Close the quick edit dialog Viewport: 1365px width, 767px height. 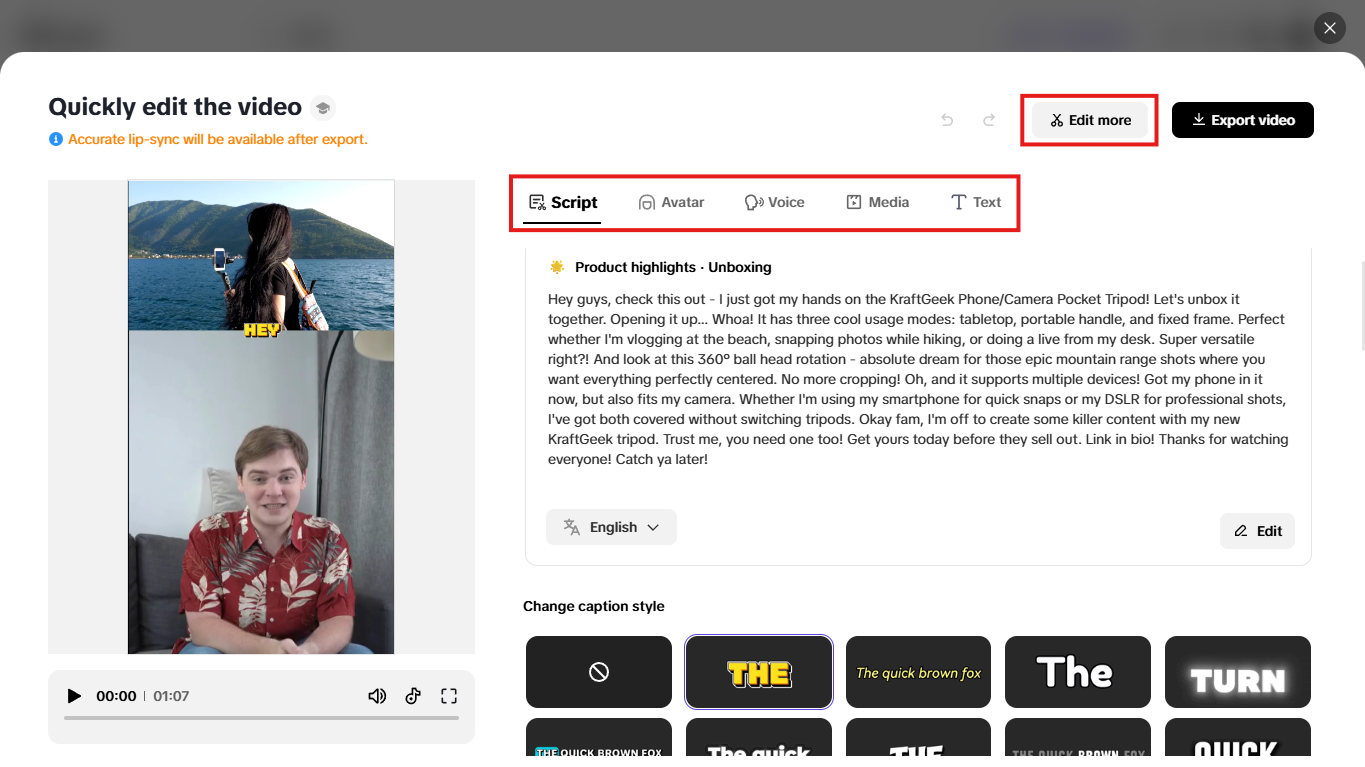coord(1330,28)
